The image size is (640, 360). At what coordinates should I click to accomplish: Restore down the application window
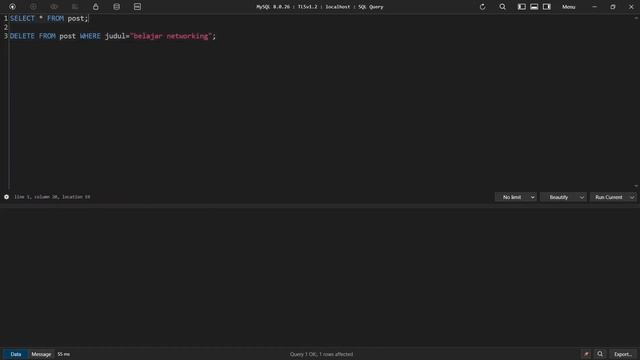tap(613, 7)
